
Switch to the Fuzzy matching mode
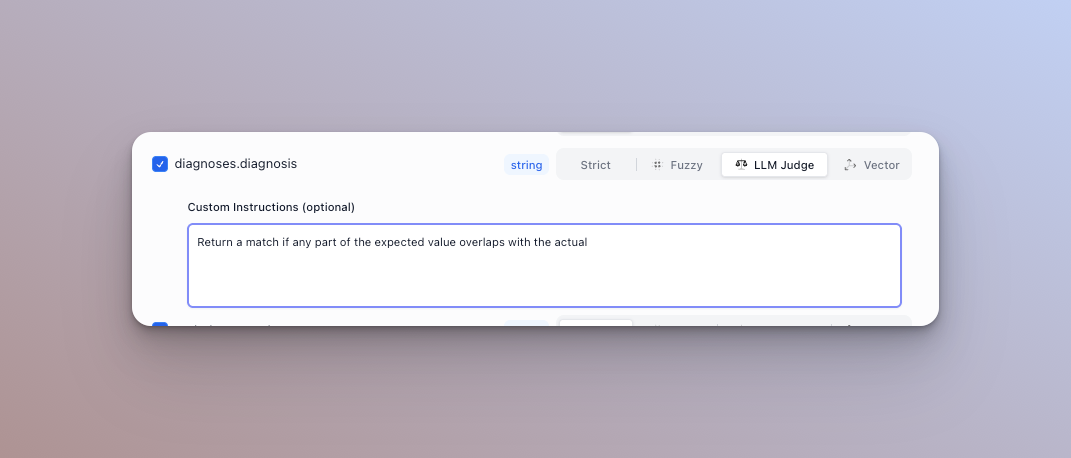[x=686, y=165]
